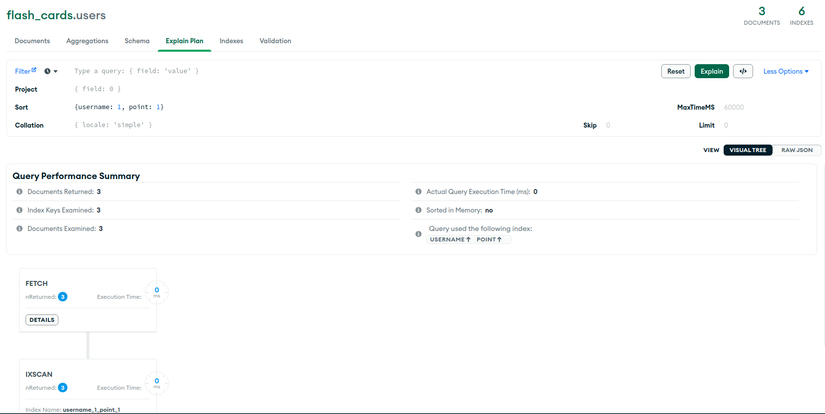Click the Reset button
This screenshot has height=414, width=825.
pos(676,71)
